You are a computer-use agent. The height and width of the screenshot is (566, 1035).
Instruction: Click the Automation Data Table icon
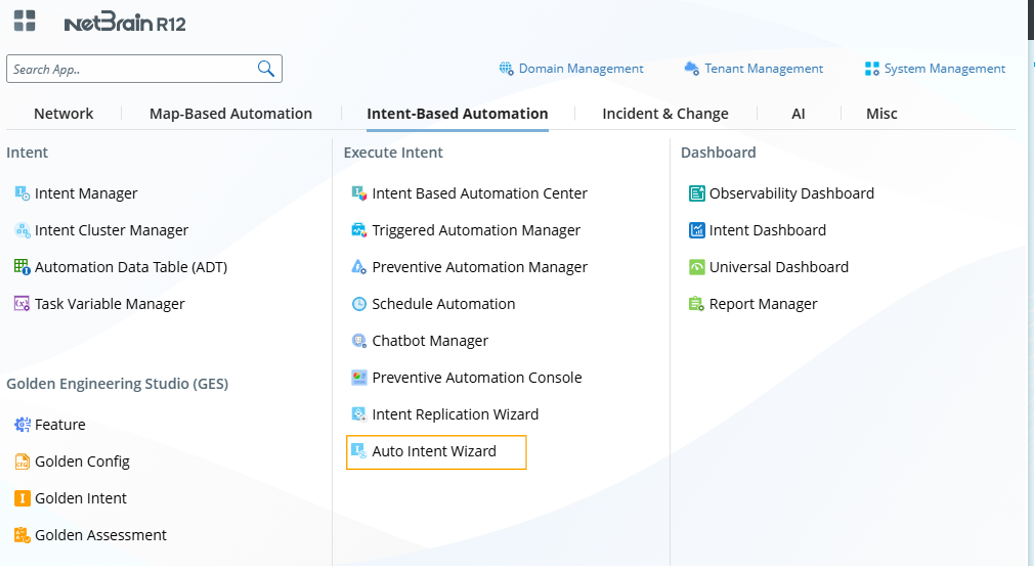[22, 267]
